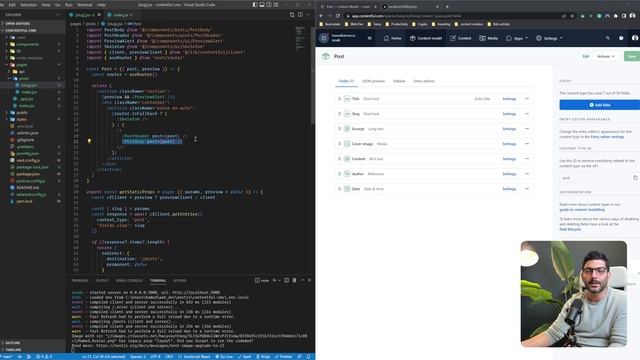This screenshot has height=360, width=640.
Task: Create a new terminal with plus icon
Action: point(274,280)
